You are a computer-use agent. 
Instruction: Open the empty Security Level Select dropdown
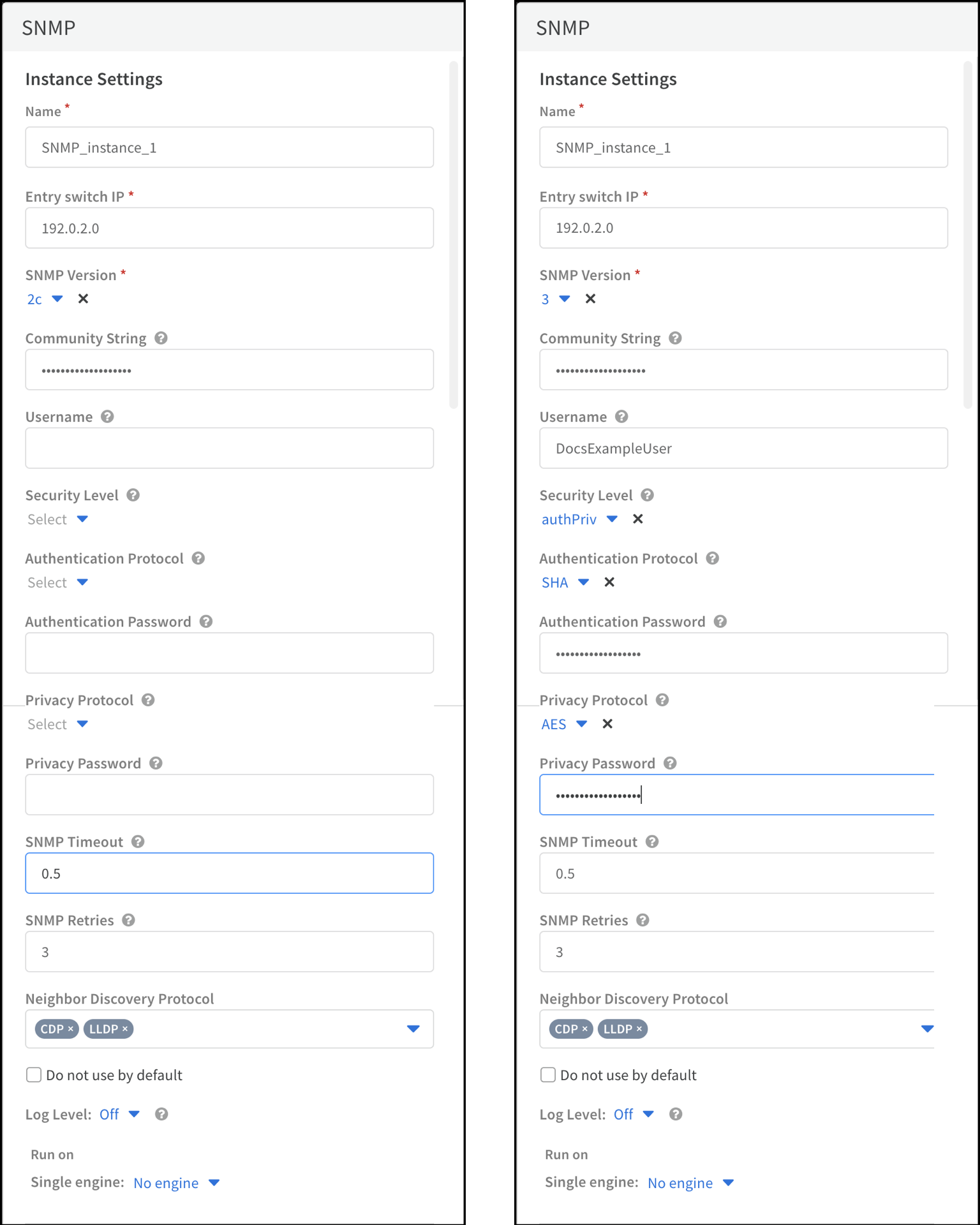pyautogui.click(x=82, y=519)
